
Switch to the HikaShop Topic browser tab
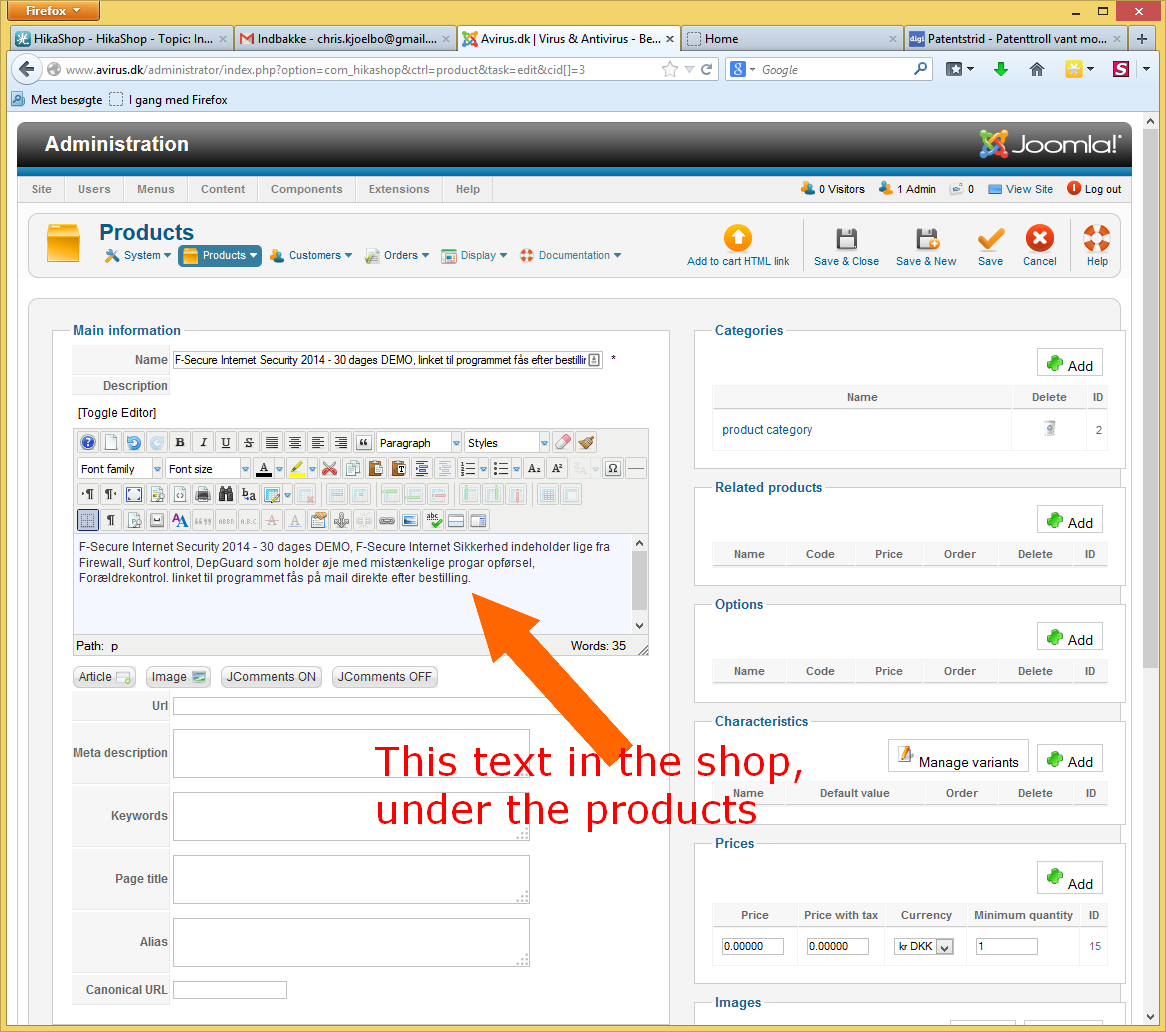(123, 39)
